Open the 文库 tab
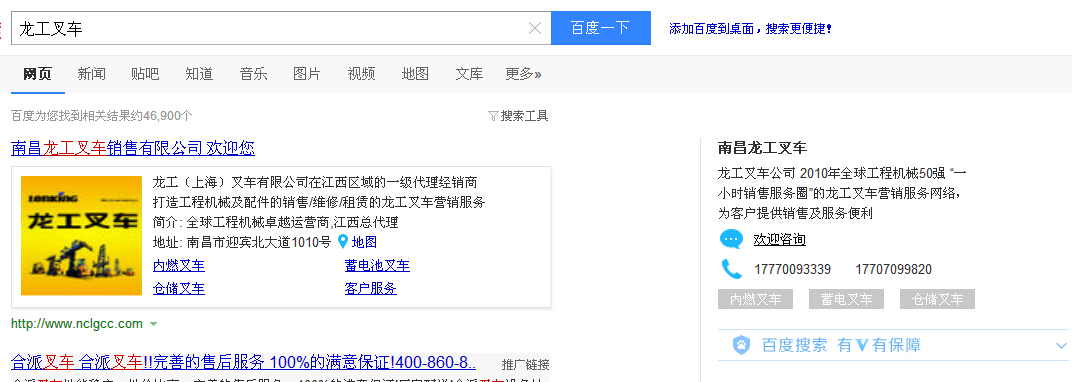 click(x=469, y=74)
